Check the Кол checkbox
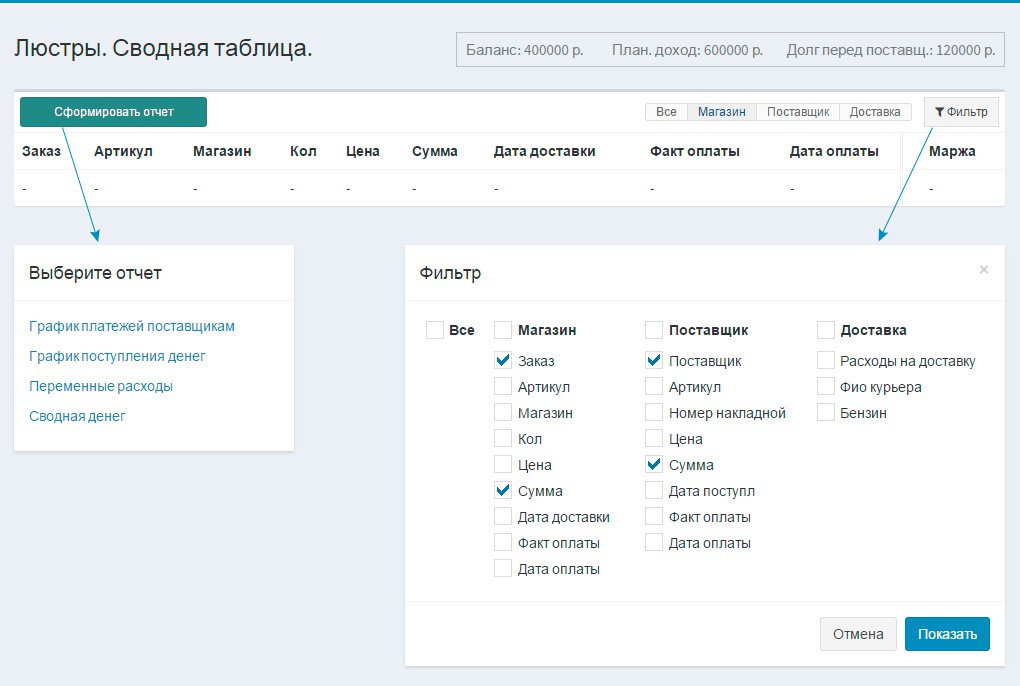Image resolution: width=1020 pixels, height=686 pixels. tap(503, 438)
